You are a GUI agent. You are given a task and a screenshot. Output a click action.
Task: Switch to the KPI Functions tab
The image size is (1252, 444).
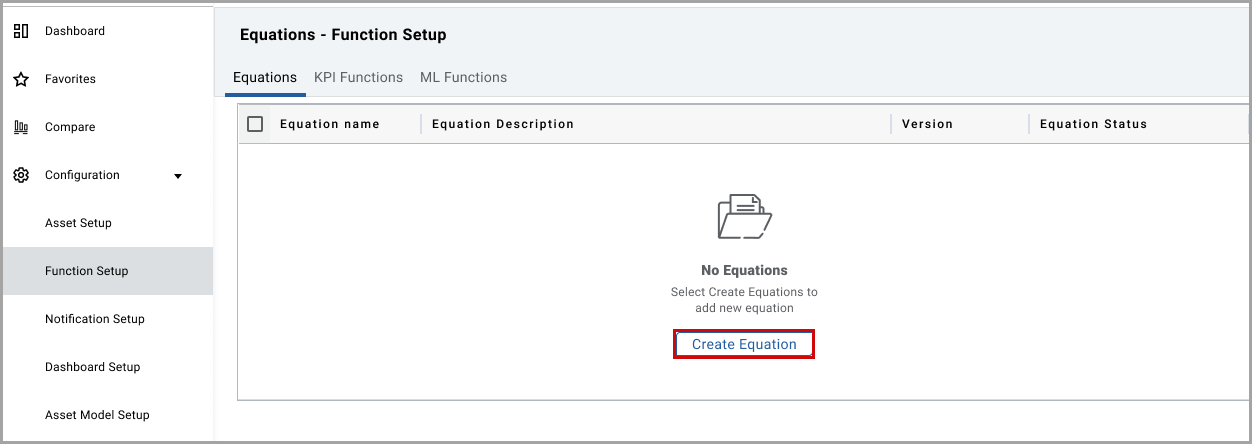pos(358,77)
